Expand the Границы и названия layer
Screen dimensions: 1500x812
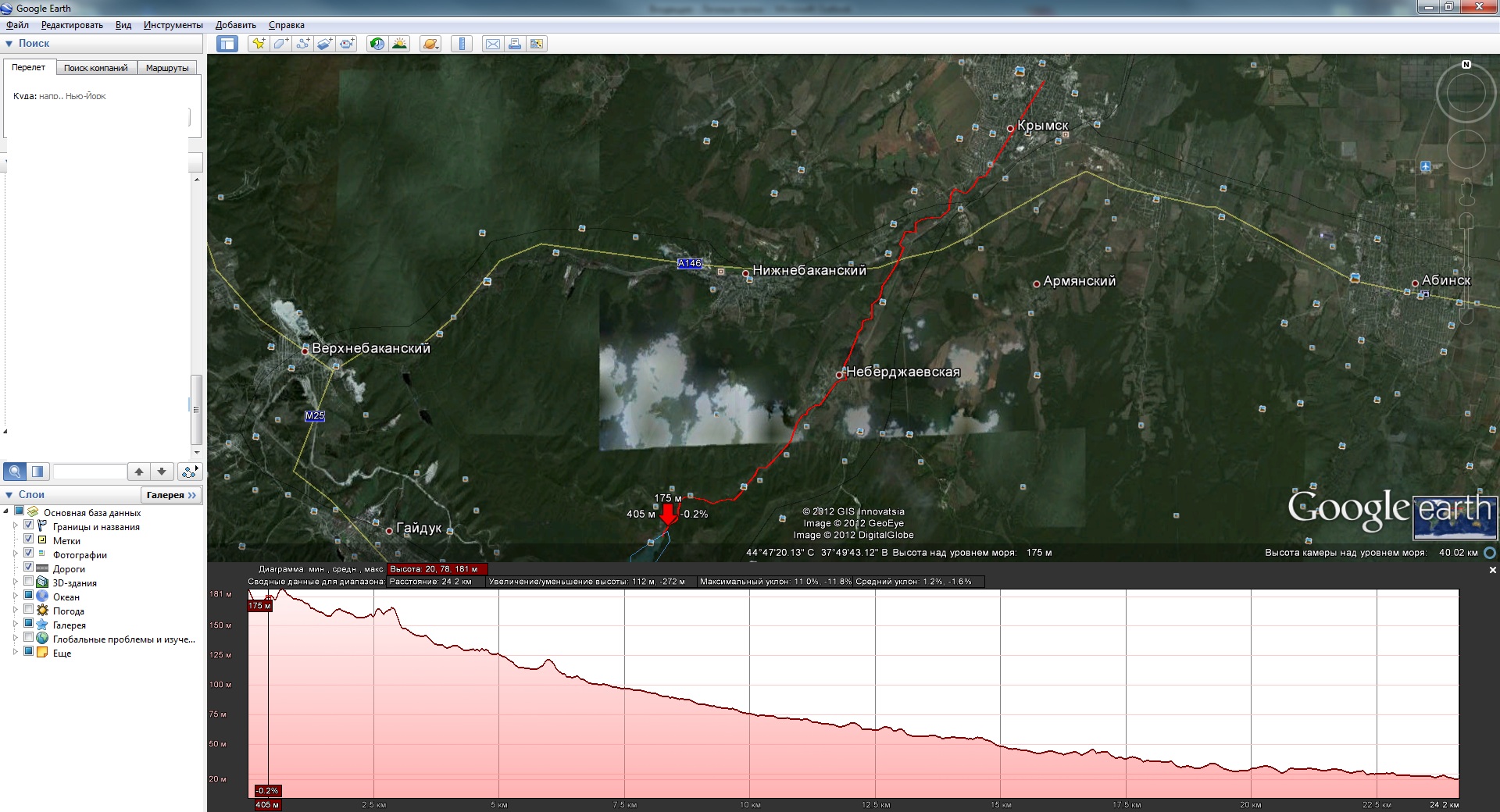(x=16, y=526)
